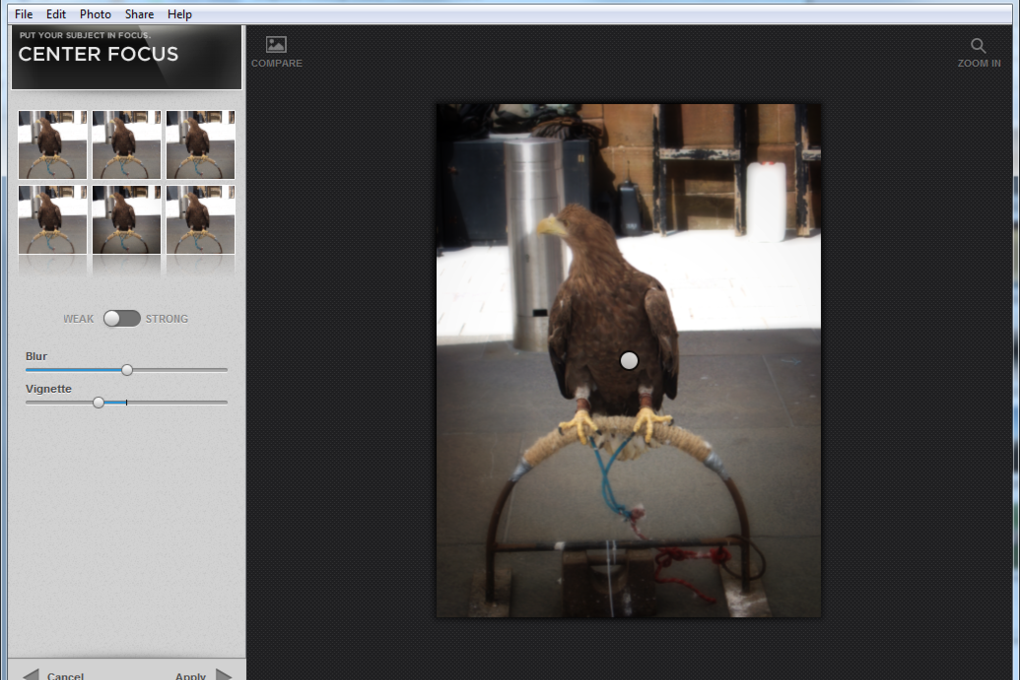1020x680 pixels.
Task: Click Apply to confirm Center Focus
Action: pyautogui.click(x=203, y=675)
